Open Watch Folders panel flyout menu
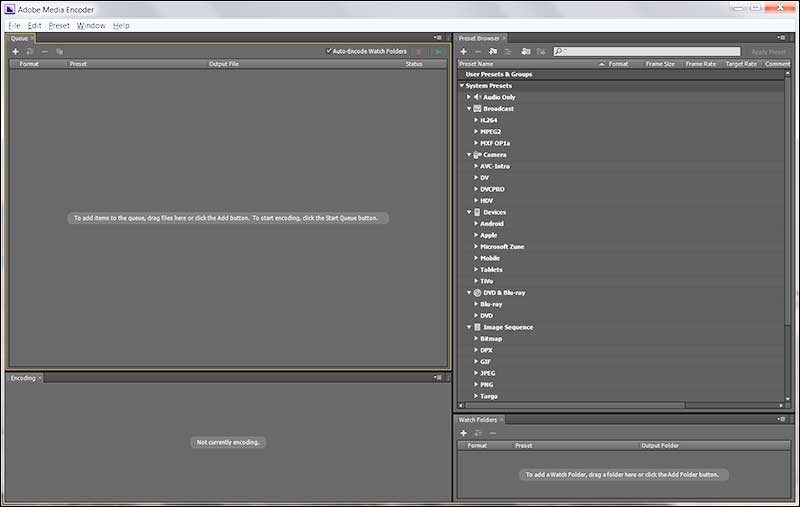 click(781, 419)
